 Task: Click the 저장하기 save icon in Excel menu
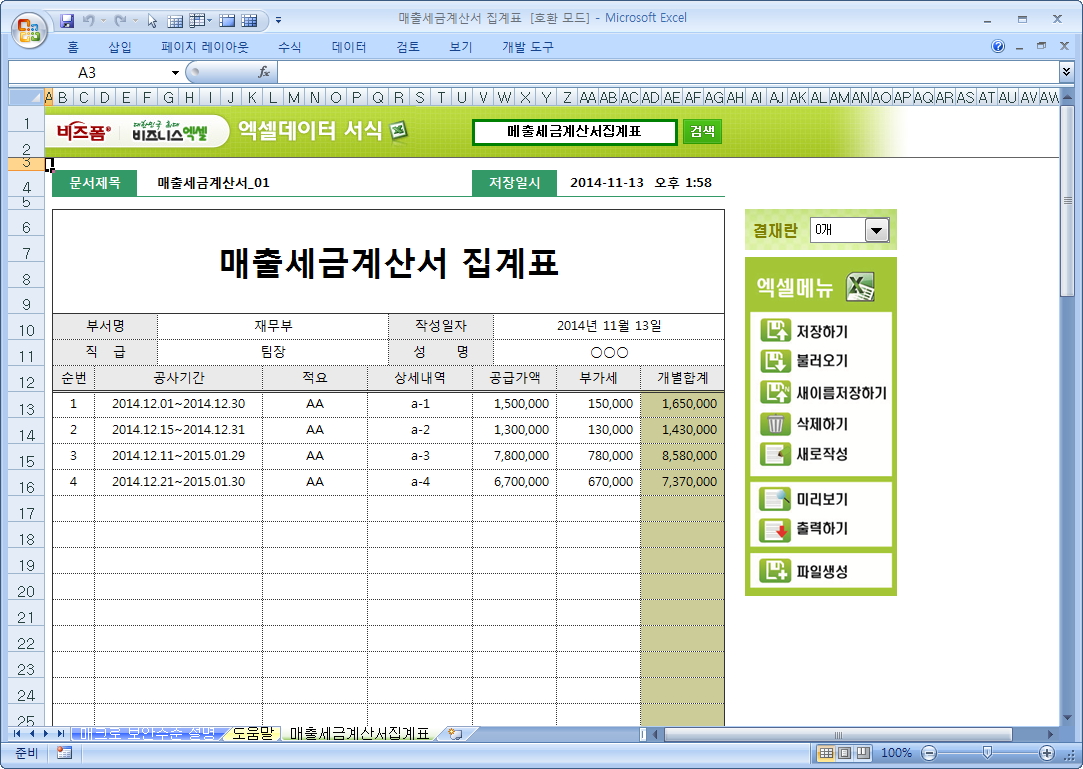coord(775,332)
